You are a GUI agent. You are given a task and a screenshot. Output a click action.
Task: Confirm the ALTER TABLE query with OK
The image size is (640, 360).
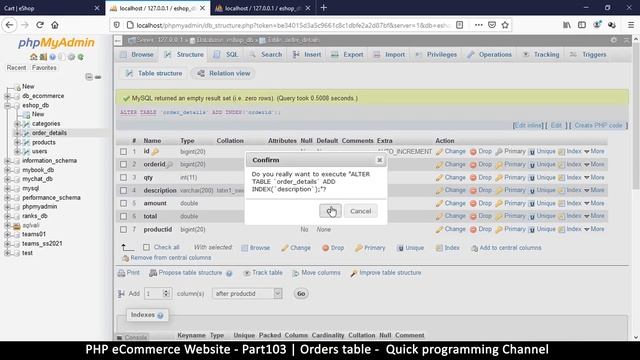tap(330, 211)
